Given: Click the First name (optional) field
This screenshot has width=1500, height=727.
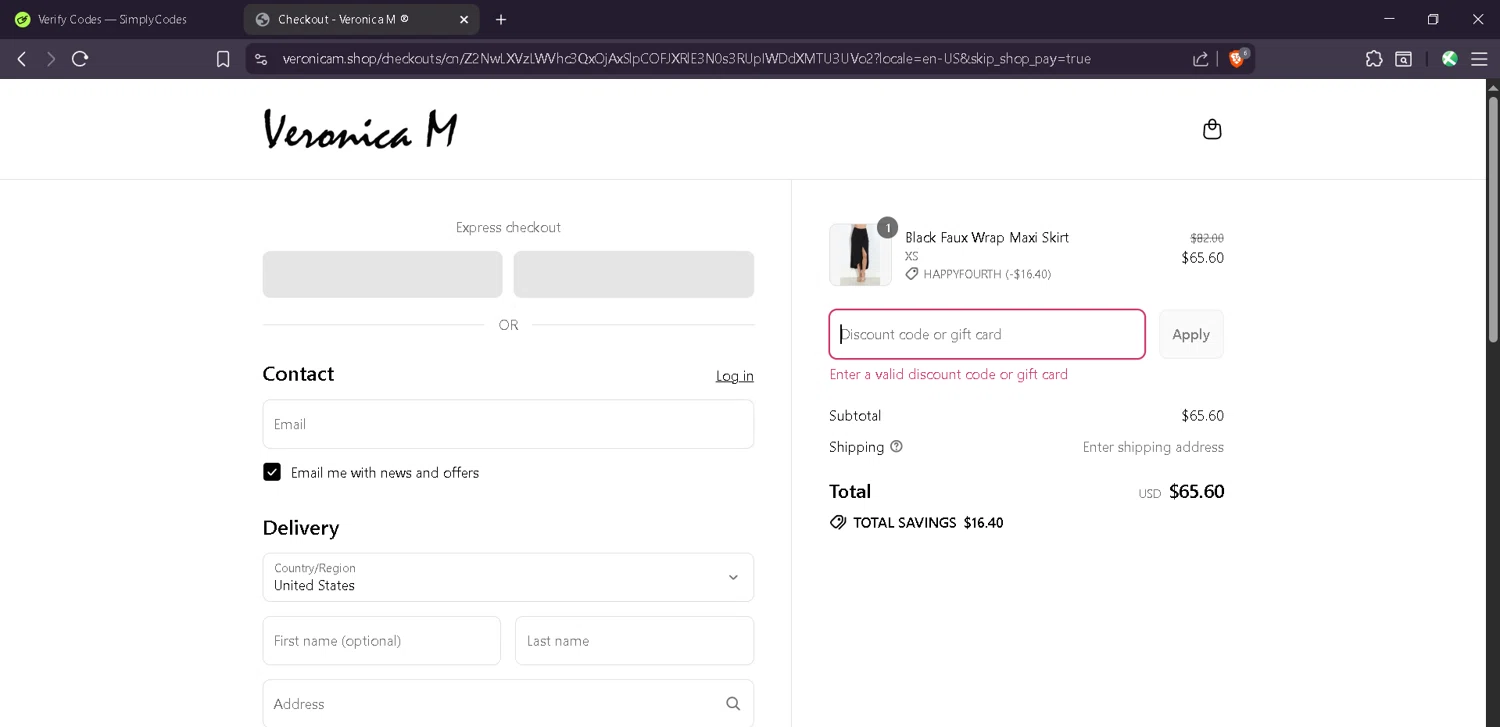Looking at the screenshot, I should pyautogui.click(x=382, y=641).
